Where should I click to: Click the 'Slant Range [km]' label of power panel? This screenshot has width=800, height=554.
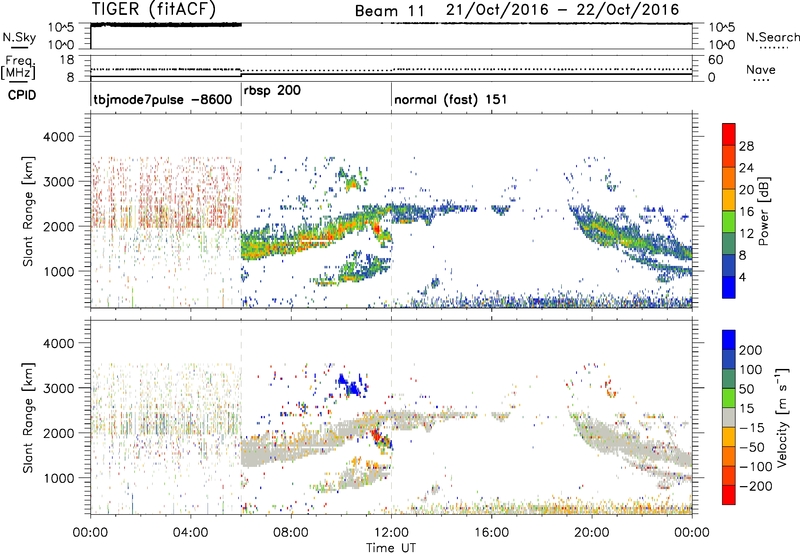(x=28, y=211)
